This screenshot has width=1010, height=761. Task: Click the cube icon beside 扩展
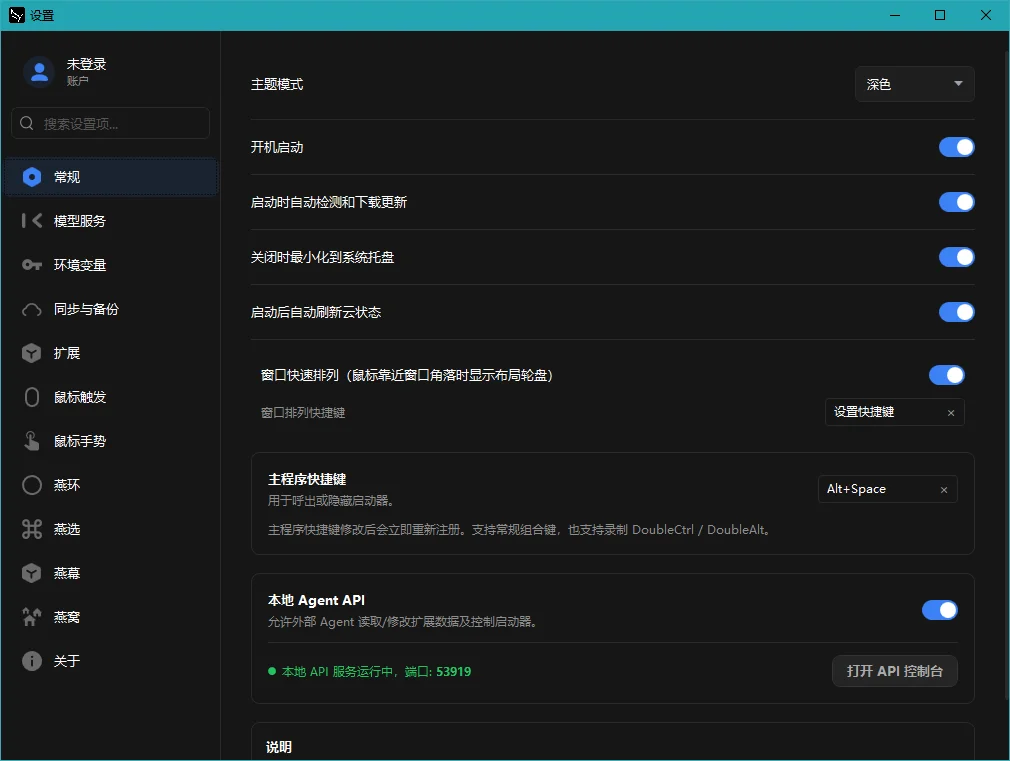[32, 353]
